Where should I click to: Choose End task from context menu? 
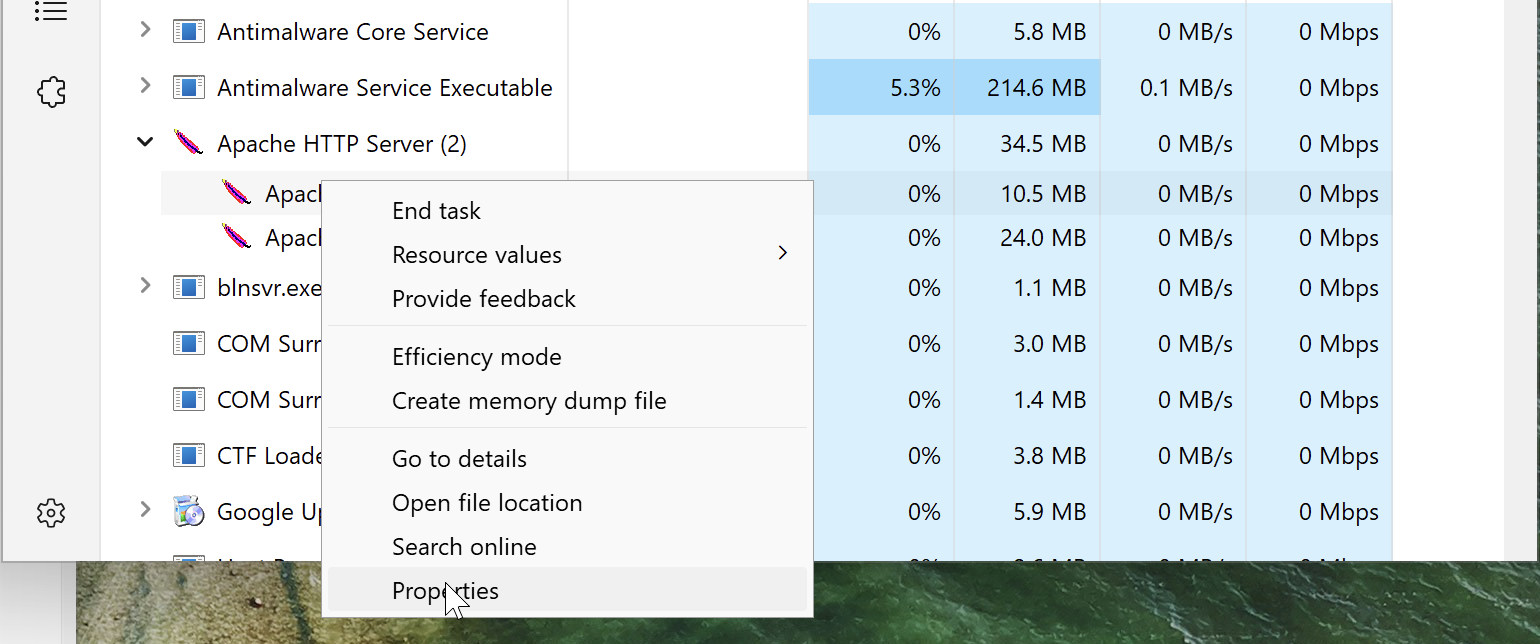pyautogui.click(x=436, y=211)
